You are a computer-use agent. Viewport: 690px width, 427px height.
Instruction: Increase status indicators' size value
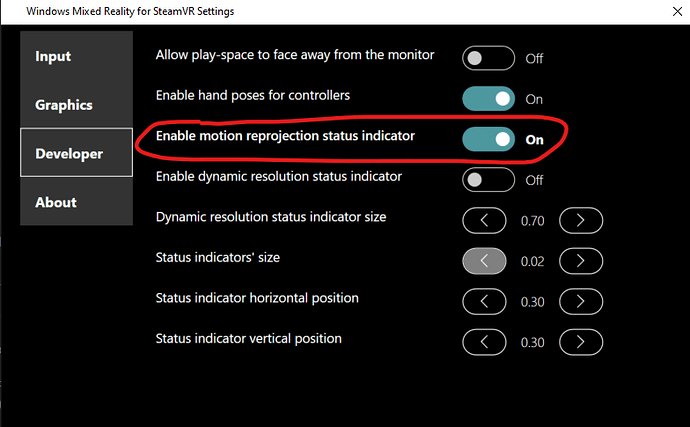(x=580, y=260)
